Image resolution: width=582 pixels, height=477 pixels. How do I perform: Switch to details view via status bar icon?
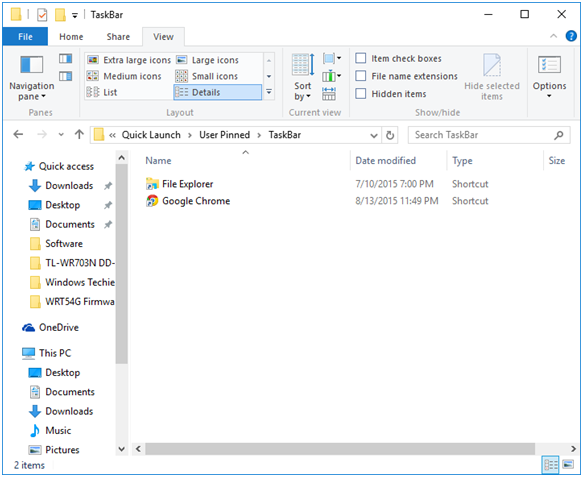pyautogui.click(x=550, y=465)
